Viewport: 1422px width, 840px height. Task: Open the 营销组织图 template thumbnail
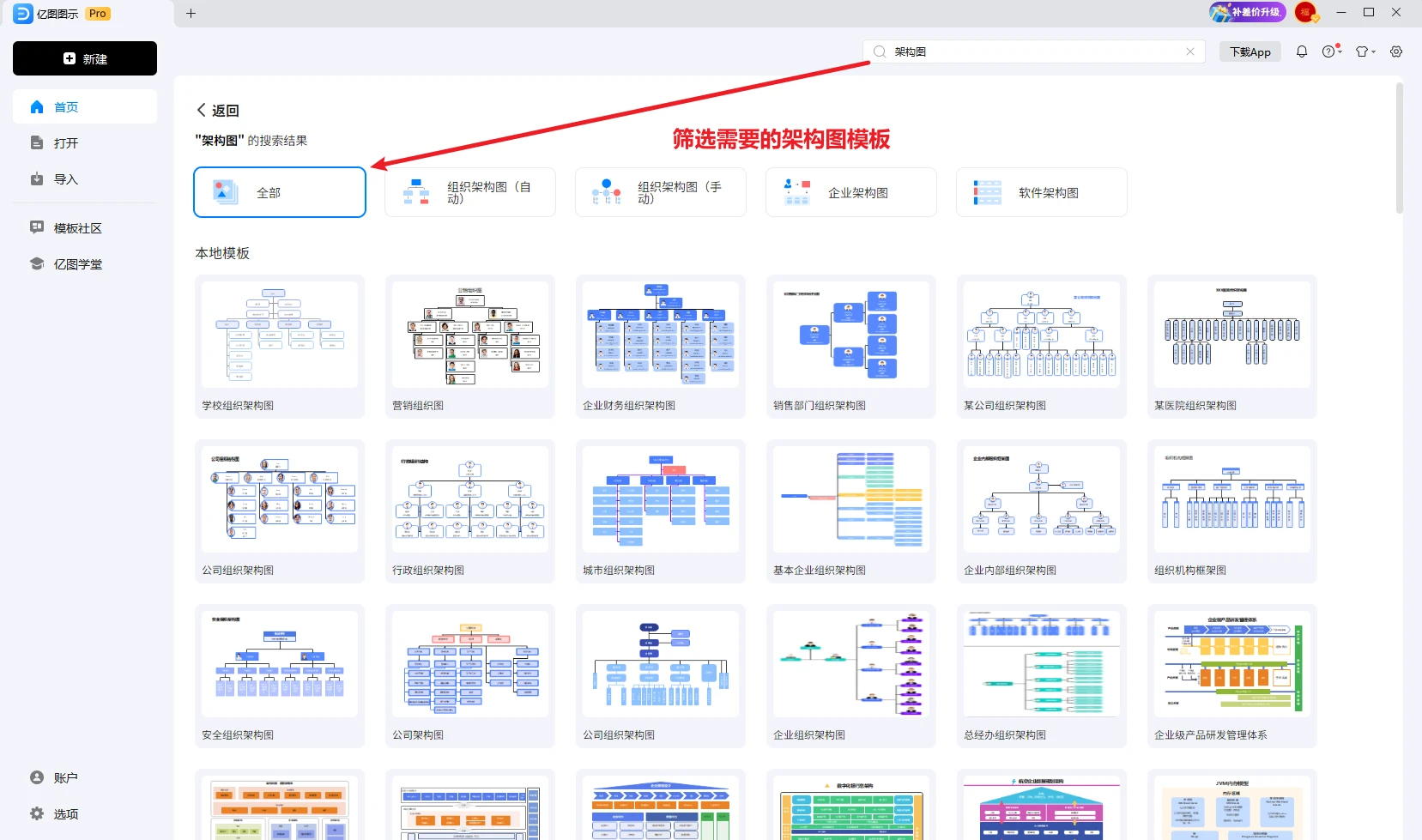tap(470, 335)
